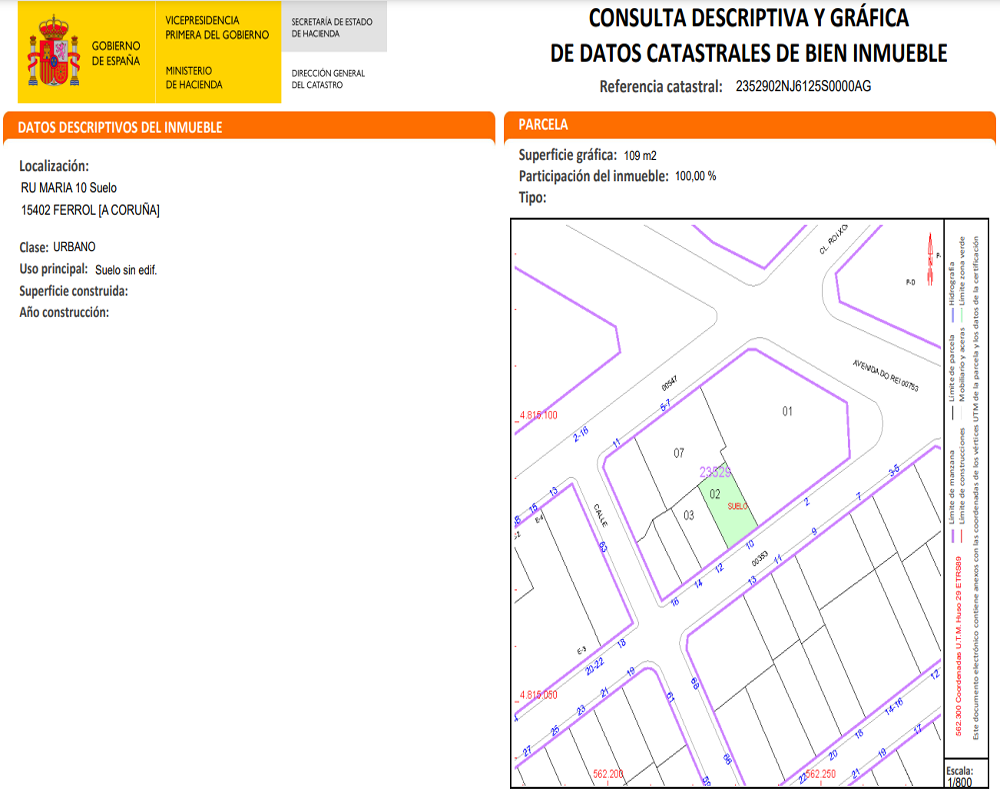This screenshot has height=800, width=1000.
Task: Click the red north arrow on the map
Action: pyautogui.click(x=930, y=259)
